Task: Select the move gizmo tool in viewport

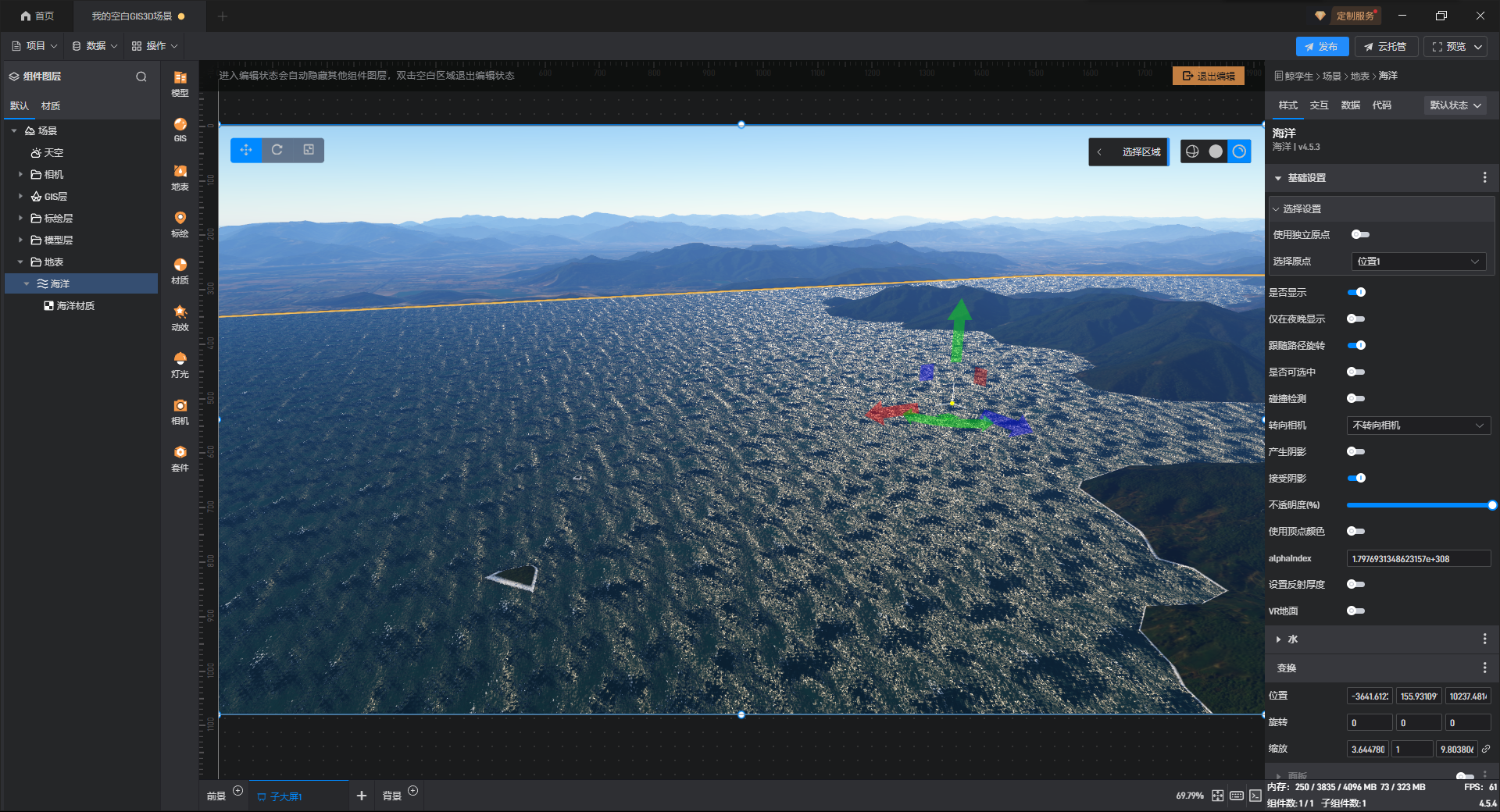Action: [246, 150]
